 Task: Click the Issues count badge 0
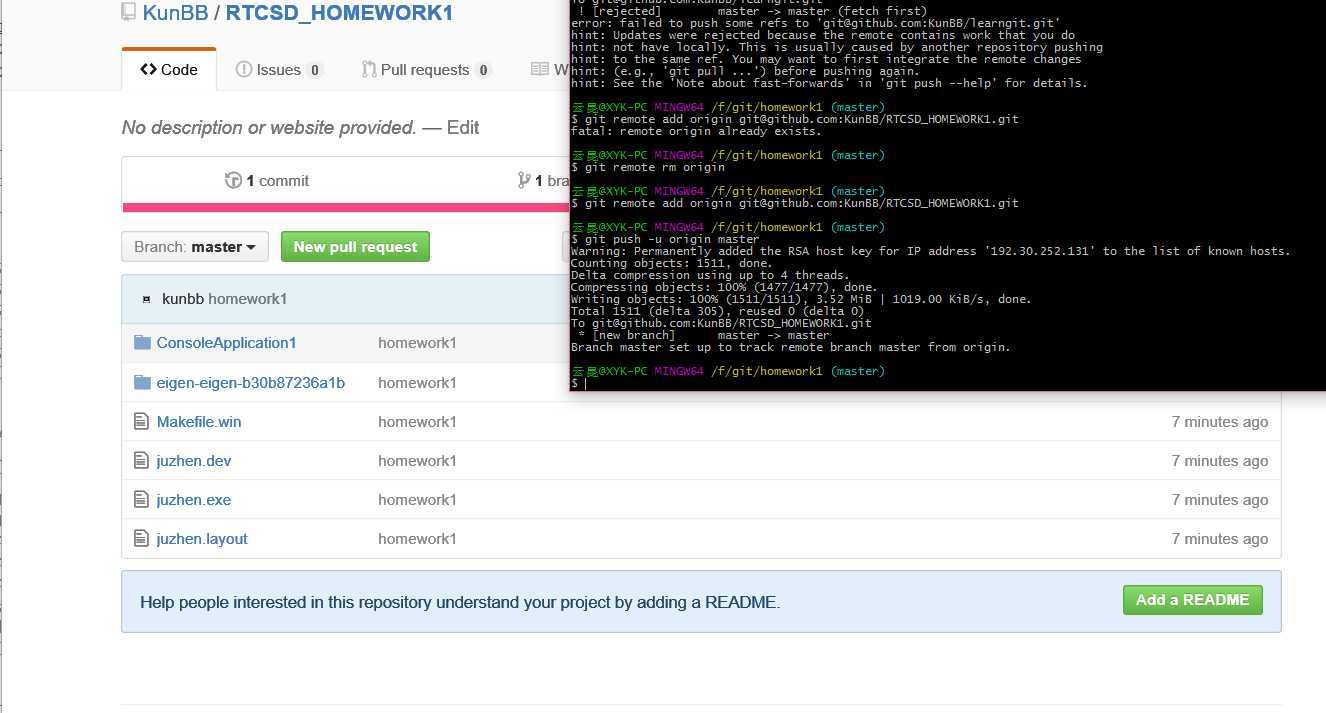click(x=315, y=70)
